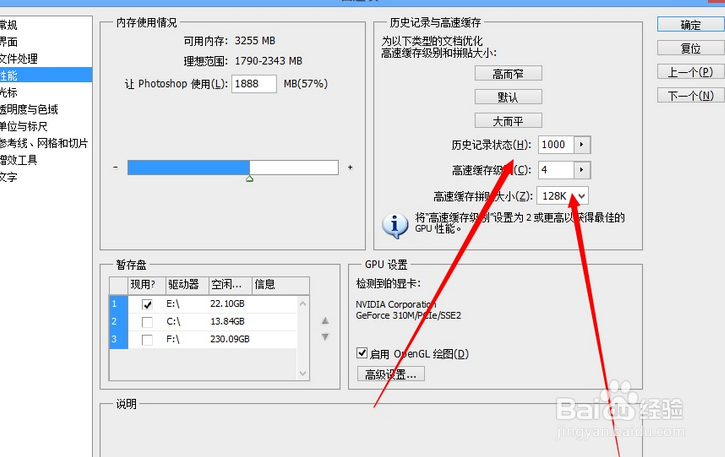Toggle 启用 OpenGL 绘图 checkbox
Image resolution: width=725 pixels, height=457 pixels.
362,353
